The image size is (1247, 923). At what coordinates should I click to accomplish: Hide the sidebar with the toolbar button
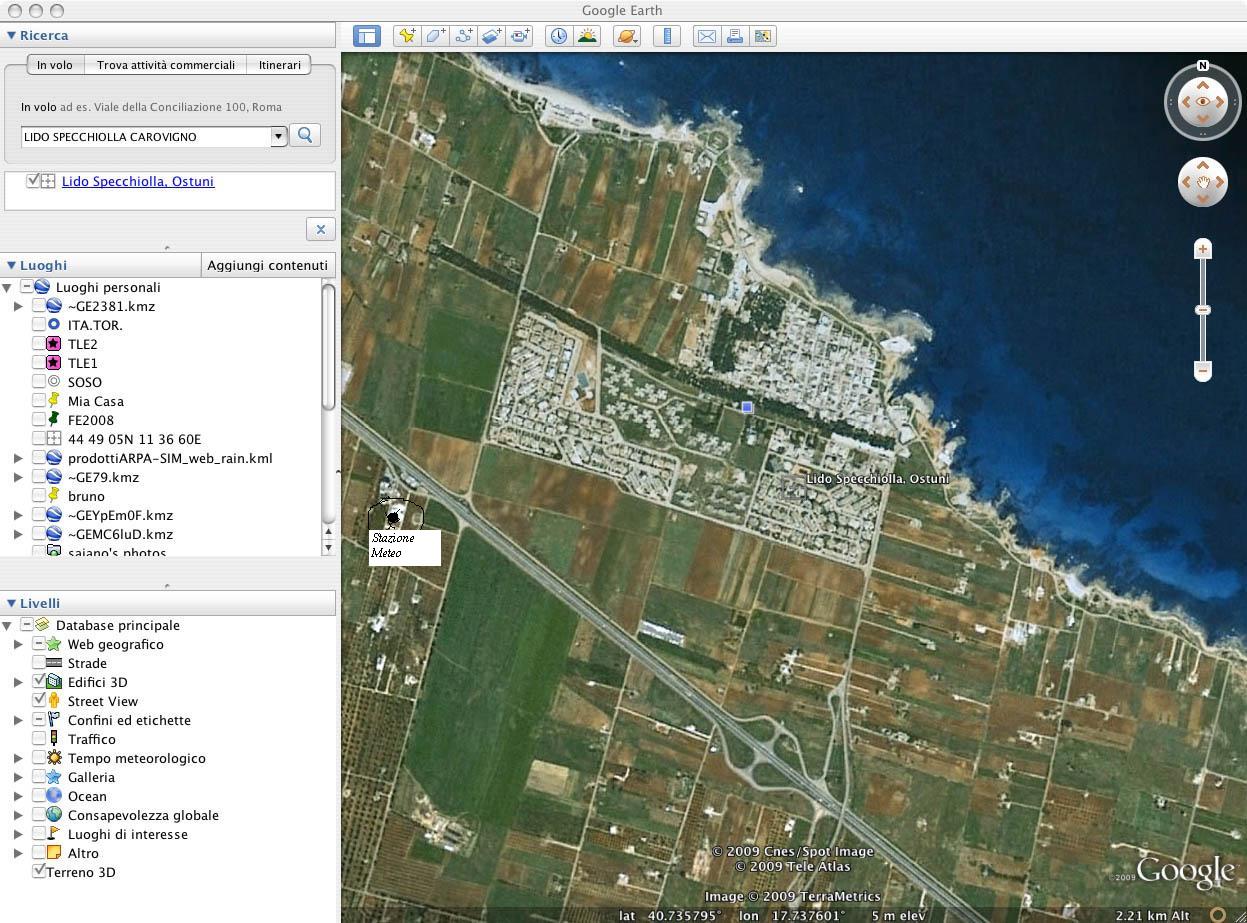[x=367, y=36]
